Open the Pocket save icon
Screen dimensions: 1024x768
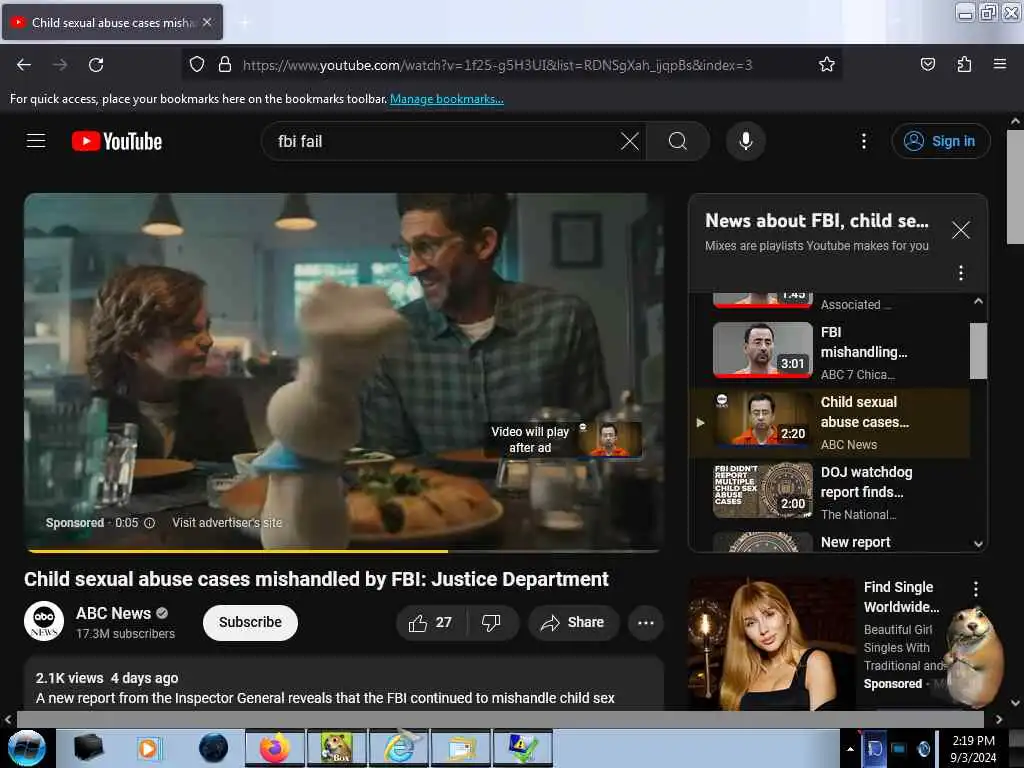[x=927, y=65]
